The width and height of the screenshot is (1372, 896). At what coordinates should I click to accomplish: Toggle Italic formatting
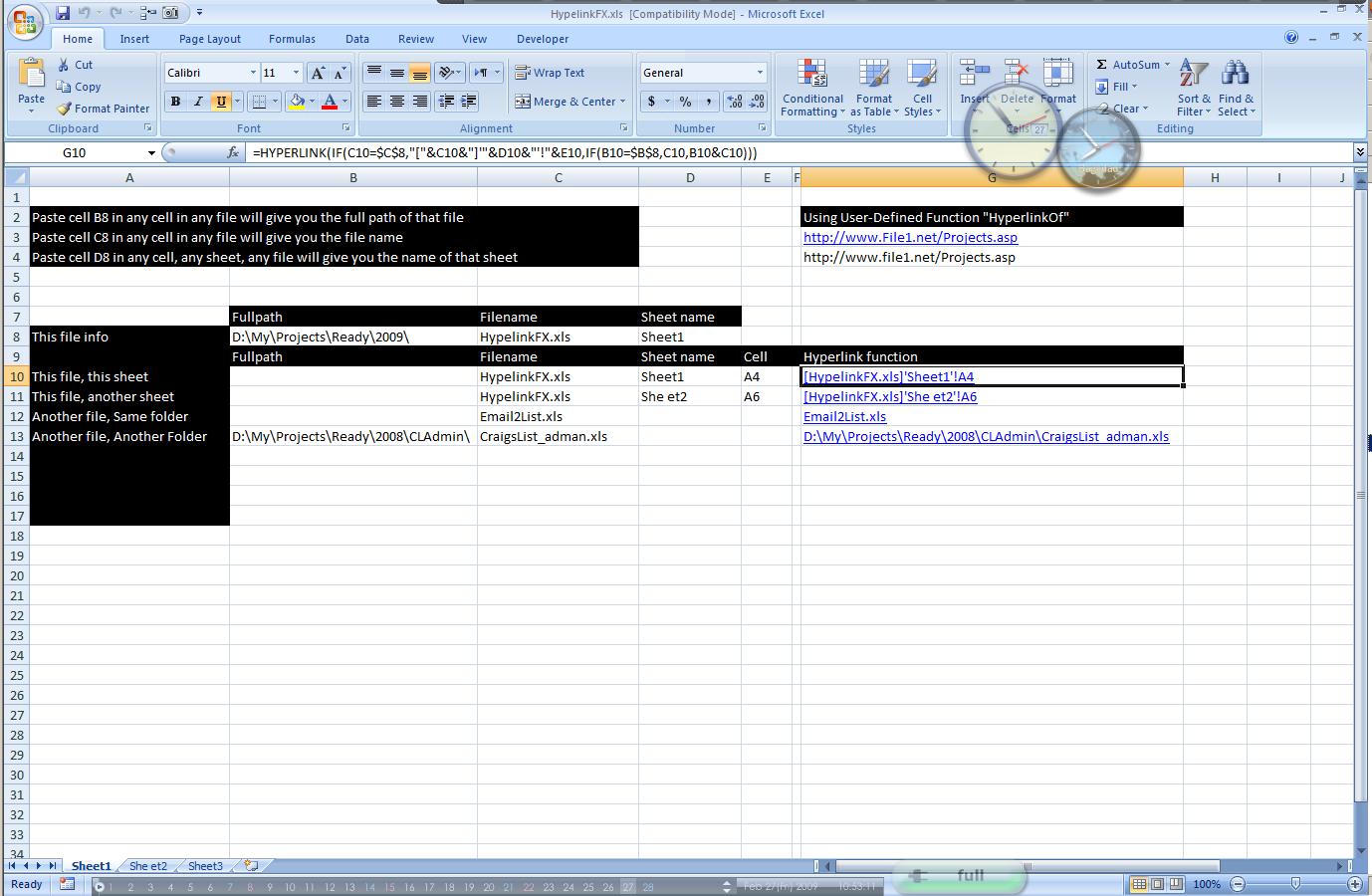[198, 102]
